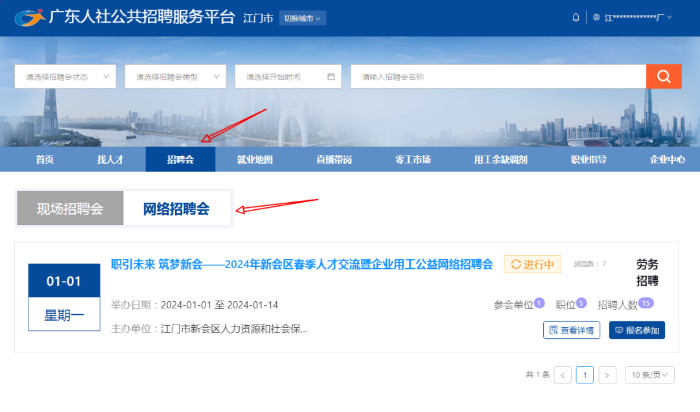Click the 报名参加 button
Screen dimensions: 700x412
(636, 330)
